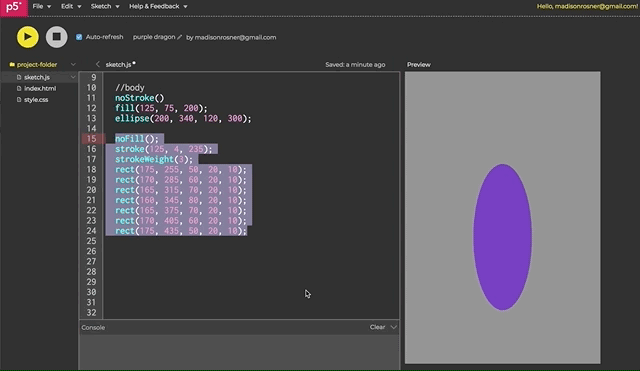Edit sketch name using pencil icon

tap(180, 37)
